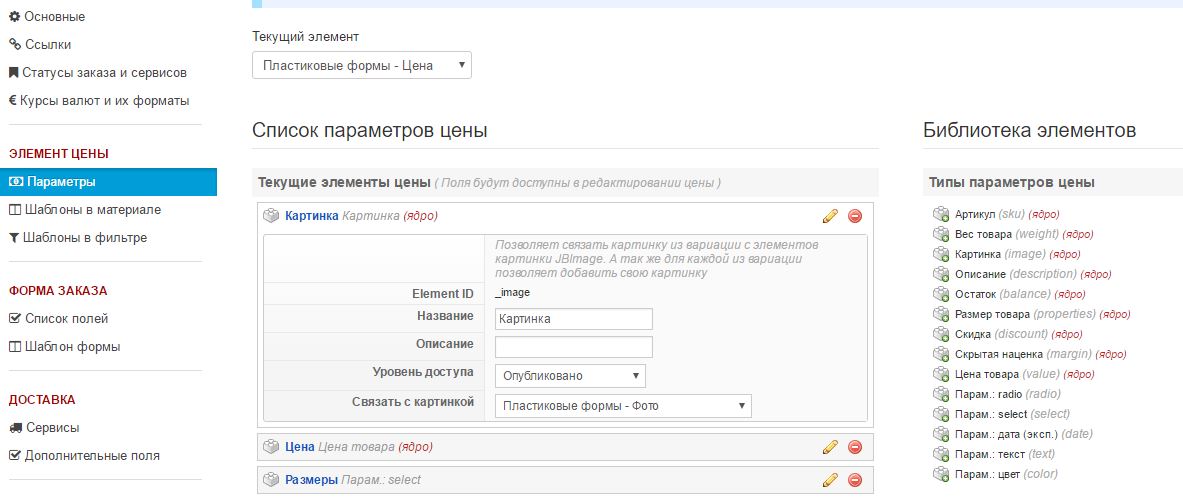Open Курсы валют и их форматы
Image resolution: width=1183 pixels, height=504 pixels.
coord(104,101)
